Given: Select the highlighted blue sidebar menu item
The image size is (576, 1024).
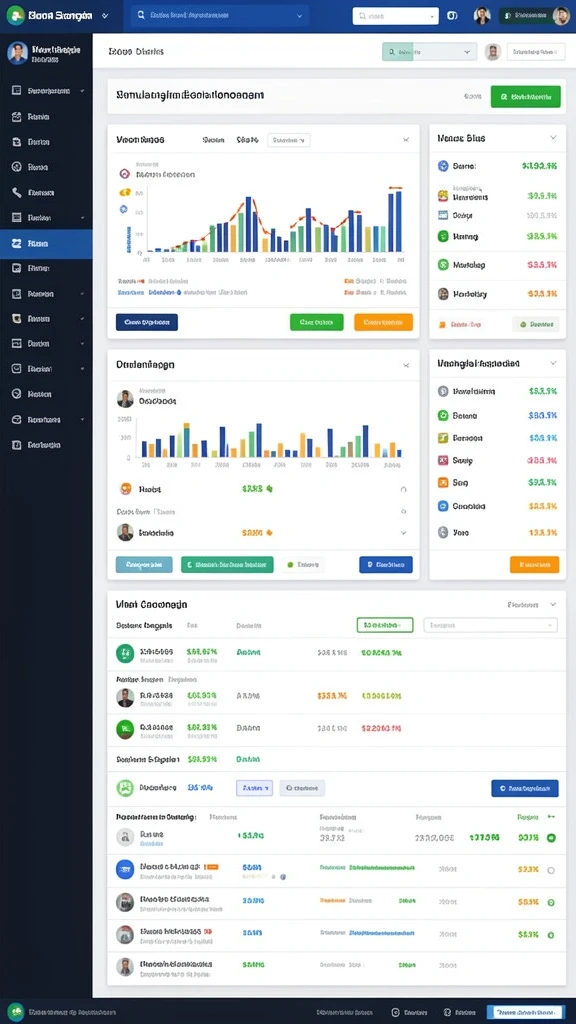Looking at the screenshot, I should 46,244.
